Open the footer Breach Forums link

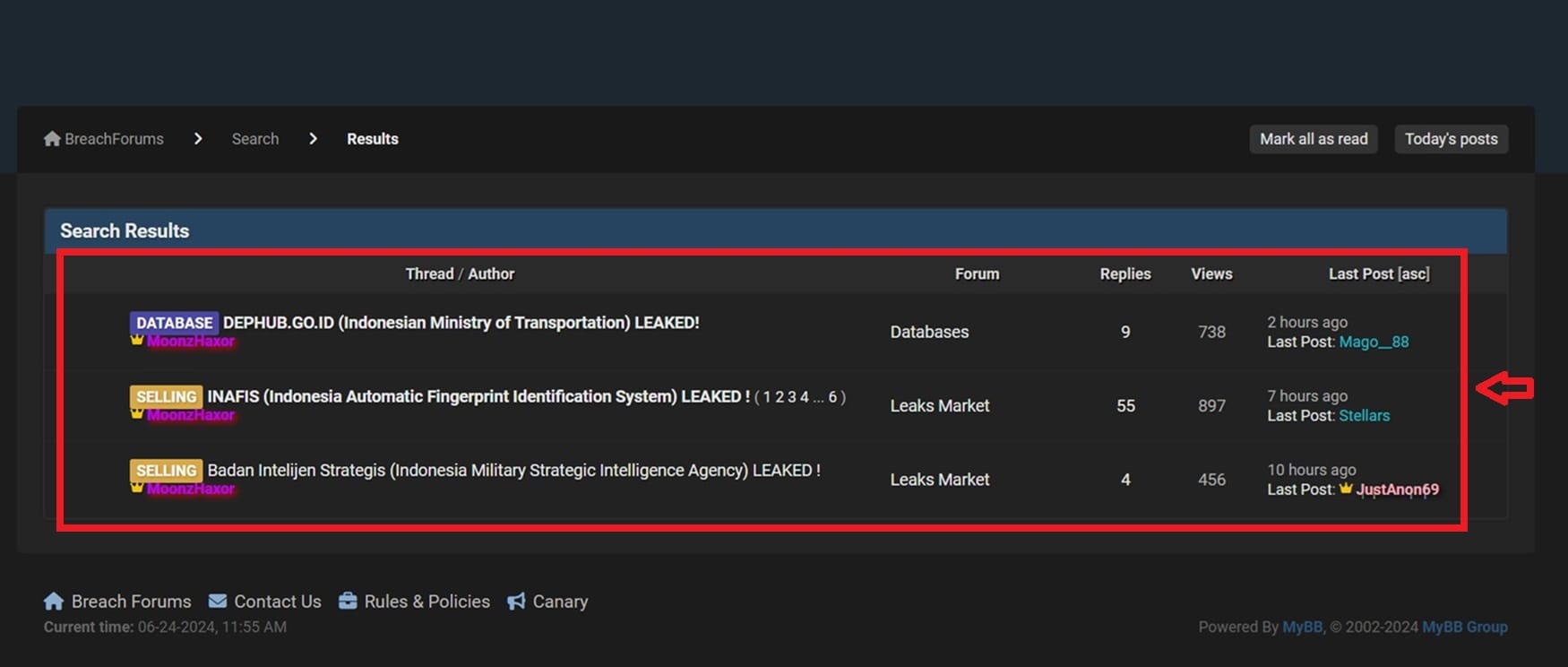click(x=132, y=602)
